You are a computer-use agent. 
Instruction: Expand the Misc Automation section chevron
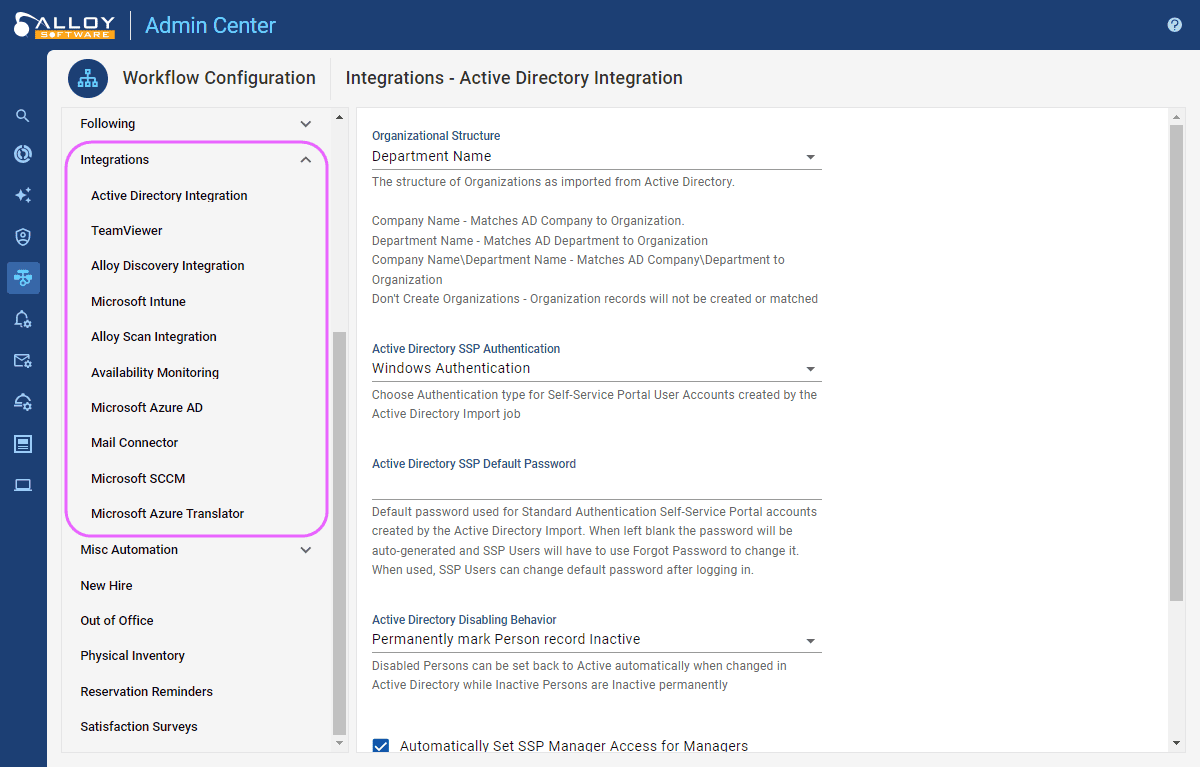[x=306, y=550]
